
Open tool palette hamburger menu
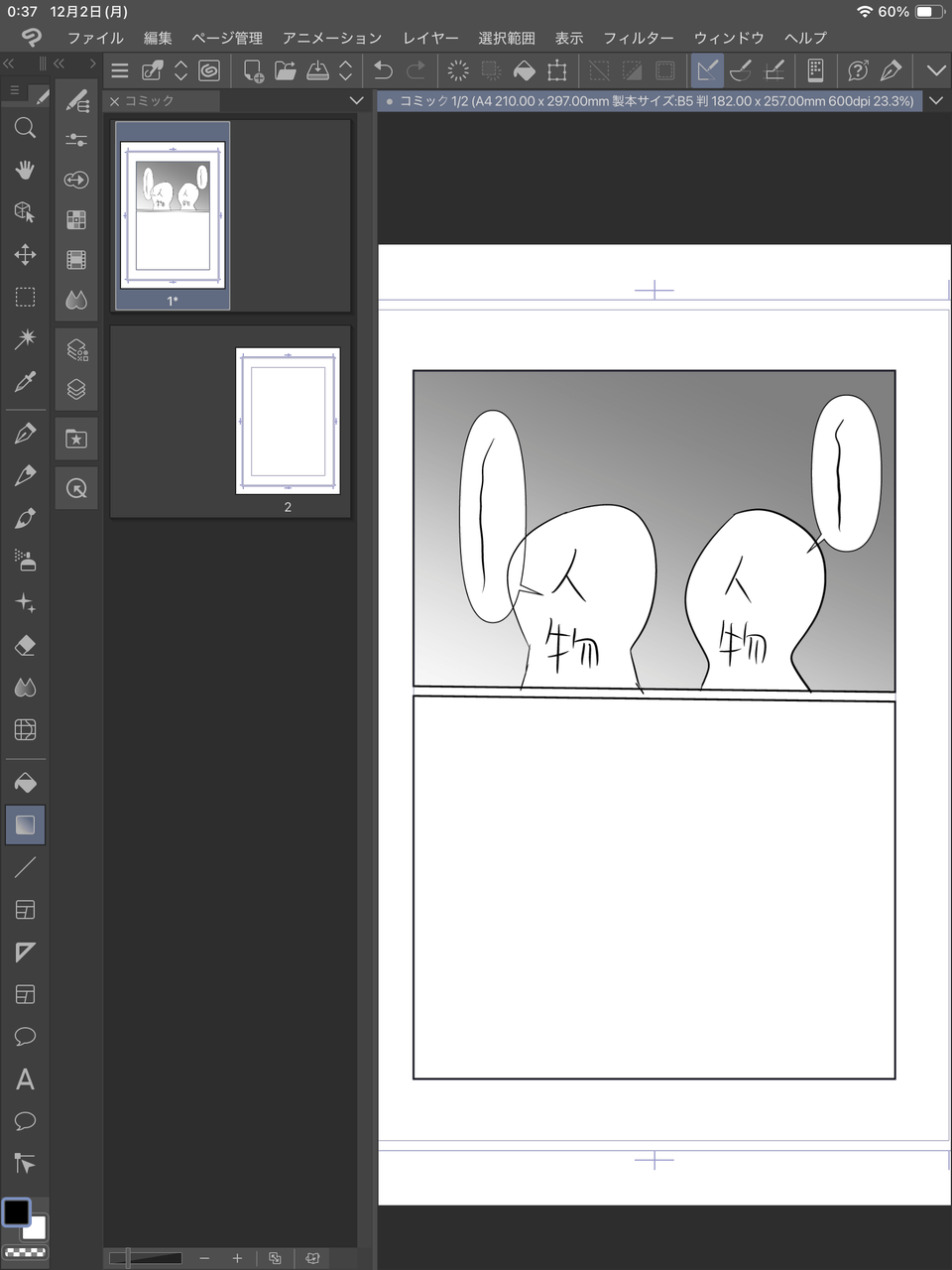tap(14, 90)
